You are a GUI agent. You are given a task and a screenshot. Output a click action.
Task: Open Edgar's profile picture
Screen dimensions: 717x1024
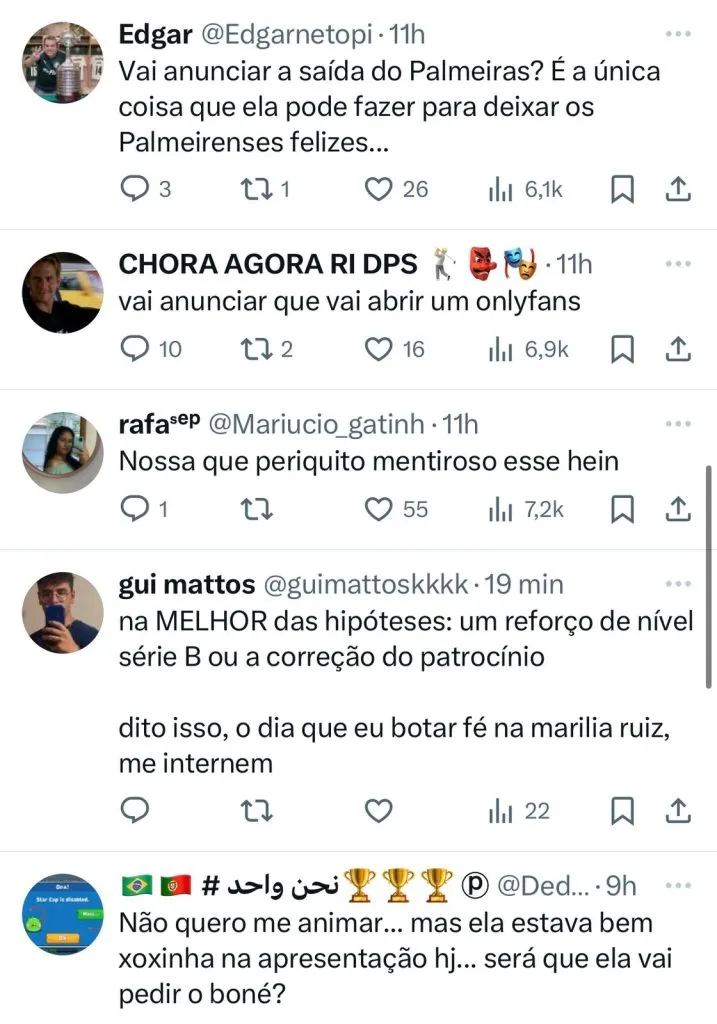[x=63, y=62]
